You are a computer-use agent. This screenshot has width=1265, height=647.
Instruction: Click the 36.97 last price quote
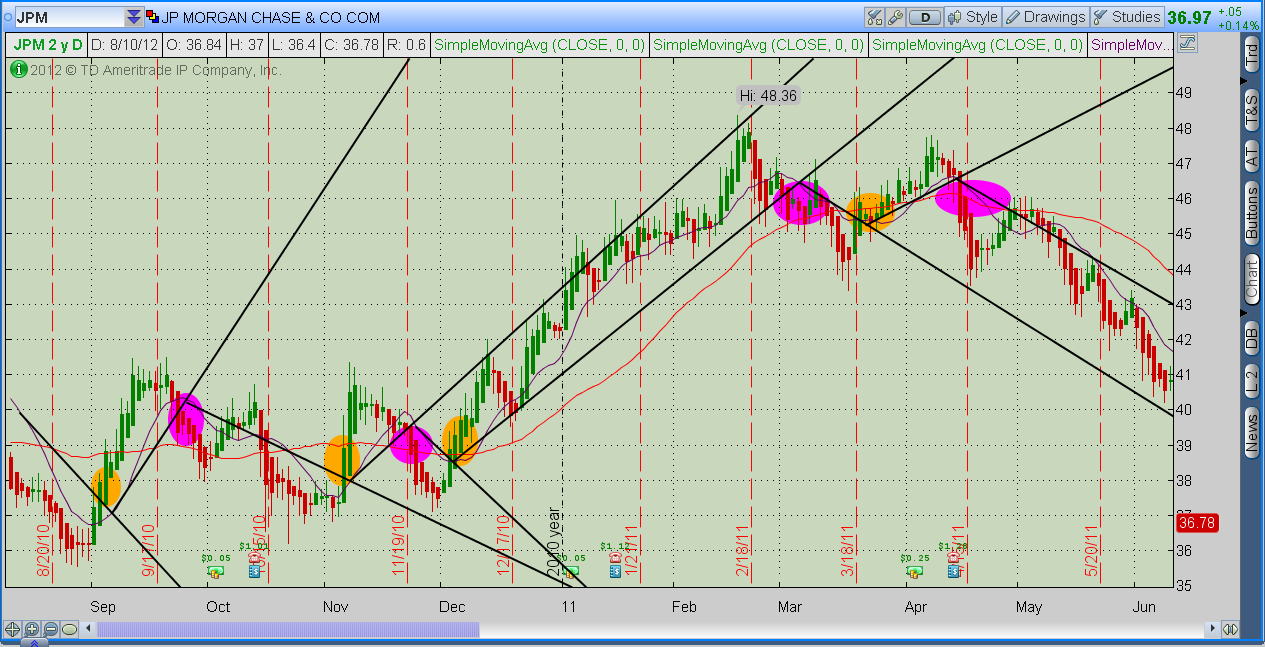[1189, 17]
